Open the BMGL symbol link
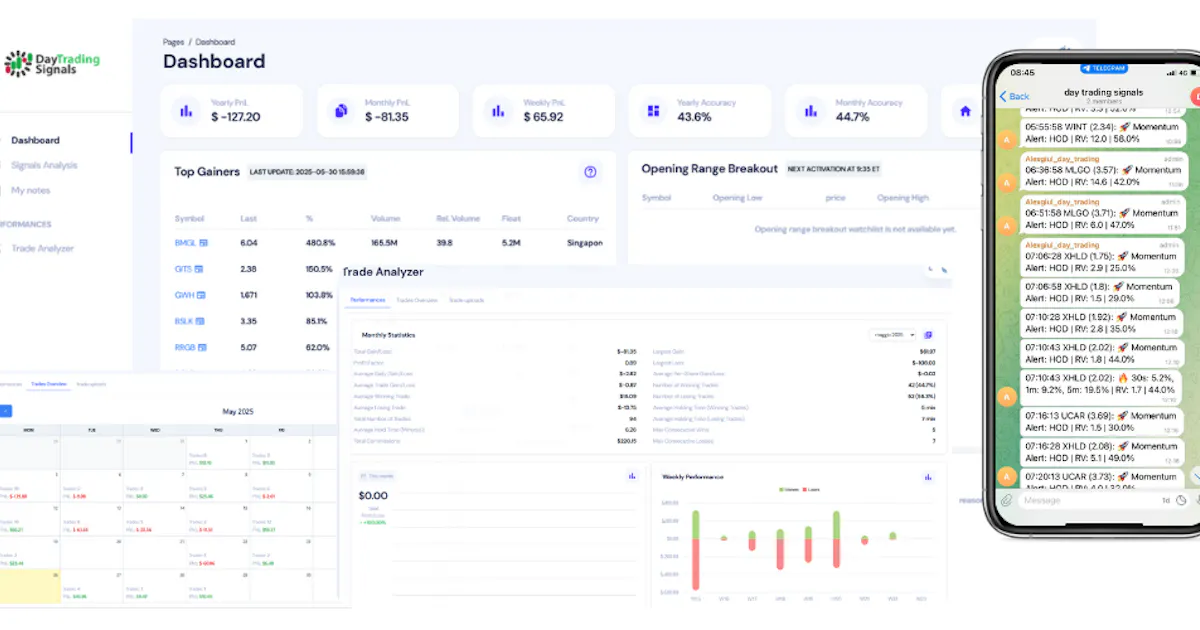1200x630 pixels. tap(185, 243)
